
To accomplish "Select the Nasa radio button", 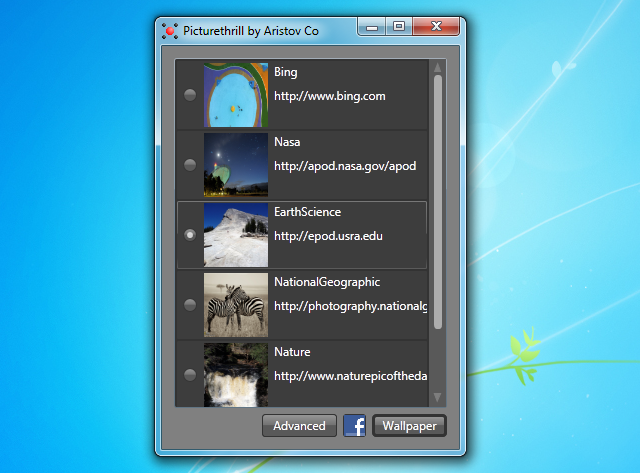I will pos(190,165).
